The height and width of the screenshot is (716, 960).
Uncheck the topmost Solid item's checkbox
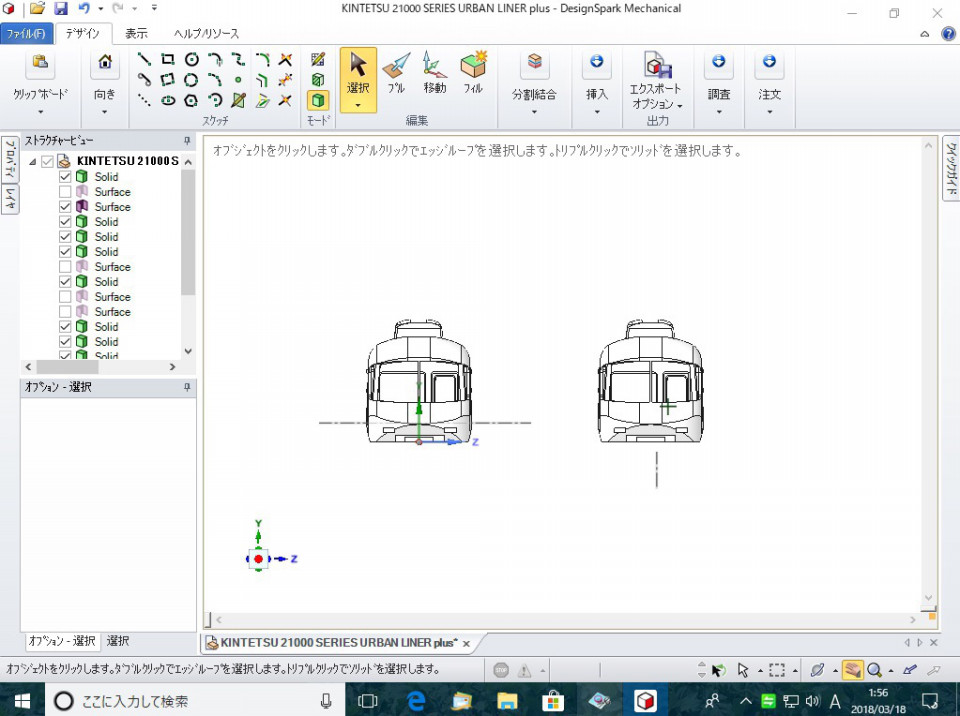tap(65, 176)
